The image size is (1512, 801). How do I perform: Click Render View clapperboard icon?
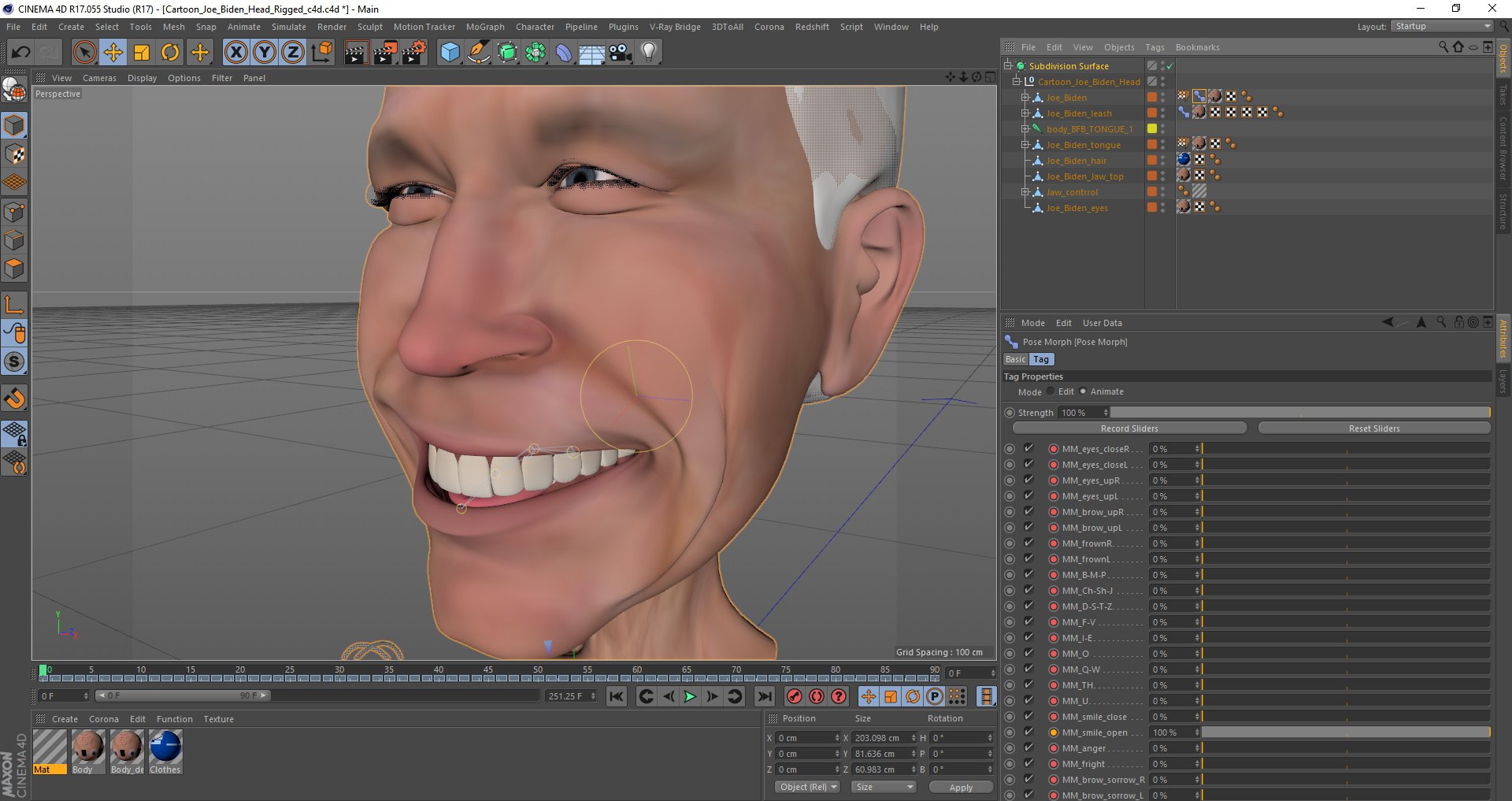coord(356,53)
